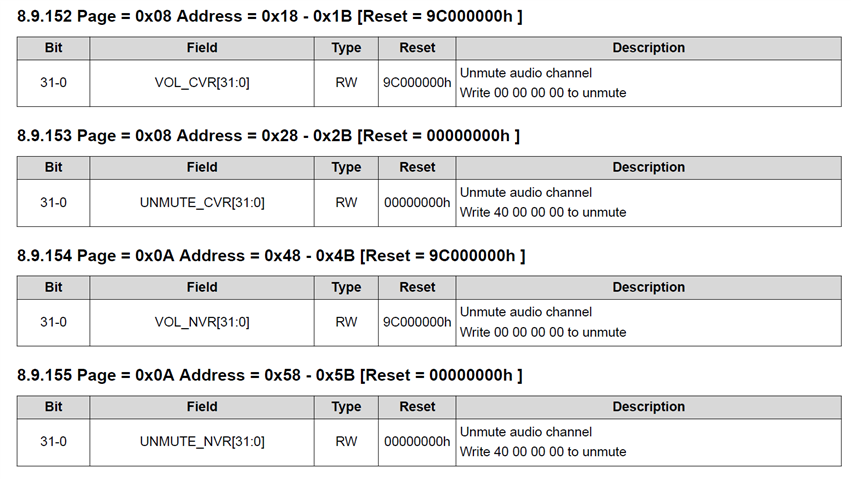The width and height of the screenshot is (851, 479).
Task: Click the RW type cell for UNMUTE_NVR
Action: [346, 442]
